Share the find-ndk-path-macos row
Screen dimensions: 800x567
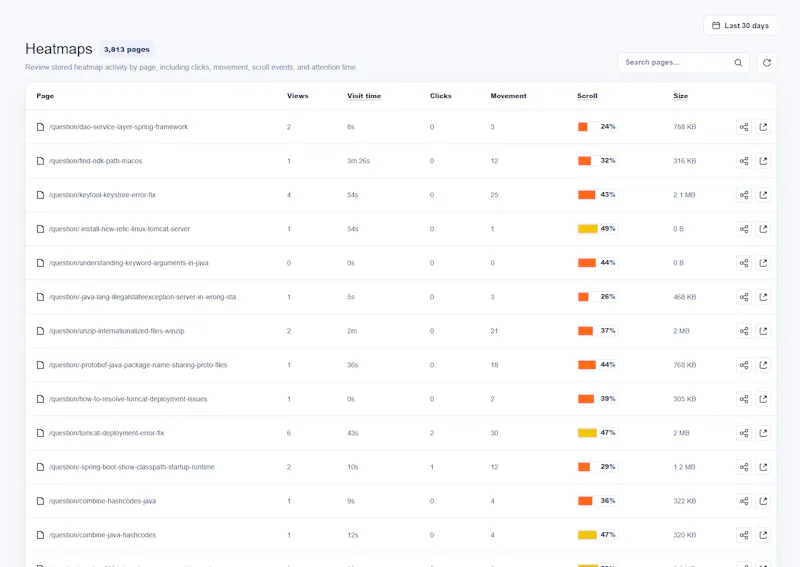click(744, 161)
